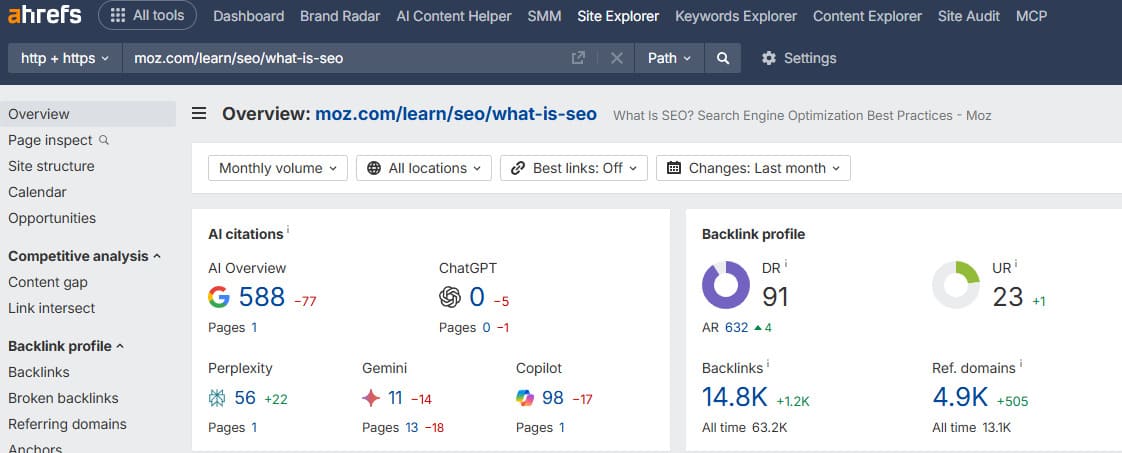Open Changes: Last month dropdown
The width and height of the screenshot is (1122, 453).
point(753,168)
